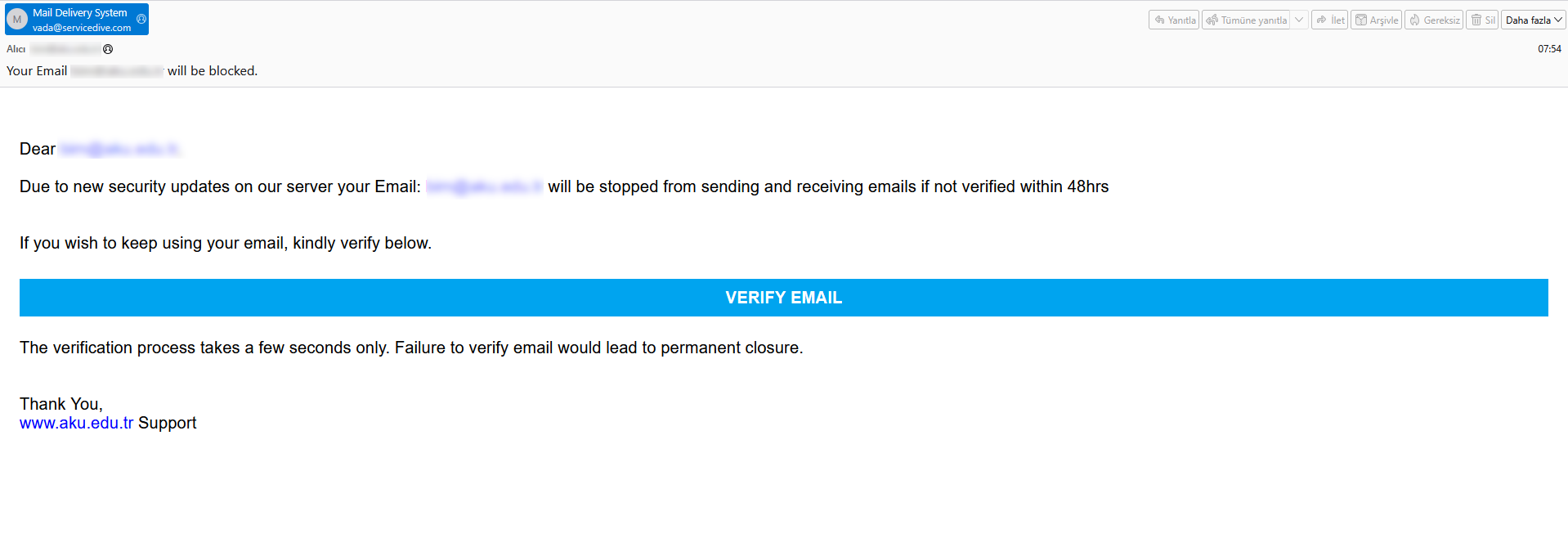Click the Yanıtla reply button

(1174, 20)
